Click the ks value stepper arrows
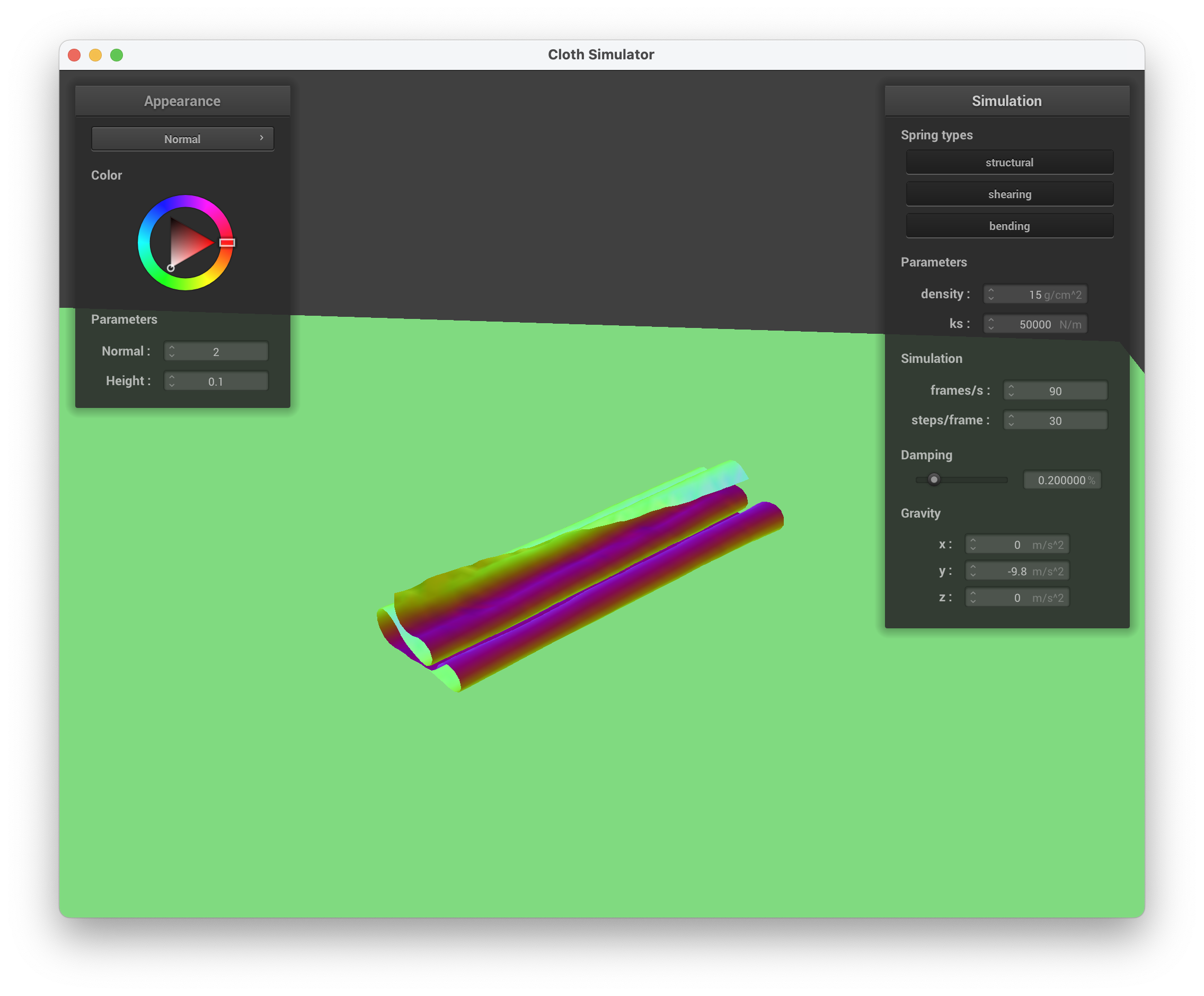This screenshot has height=996, width=1204. coord(991,324)
